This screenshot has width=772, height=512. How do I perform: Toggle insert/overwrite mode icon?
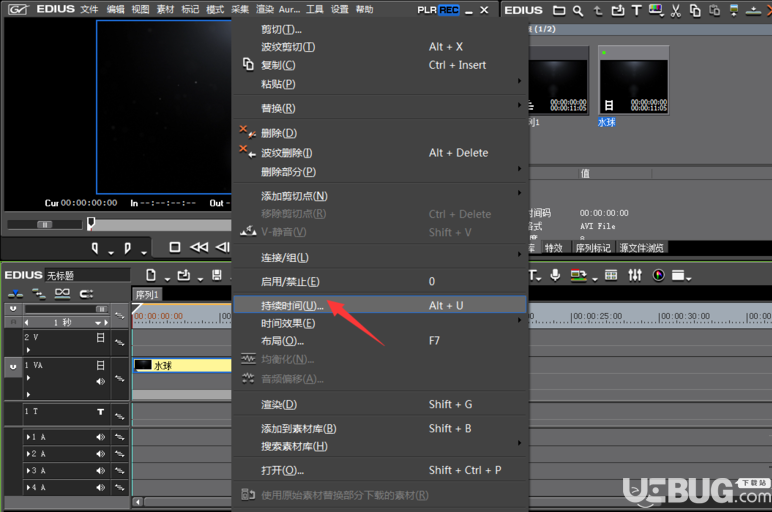point(15,294)
